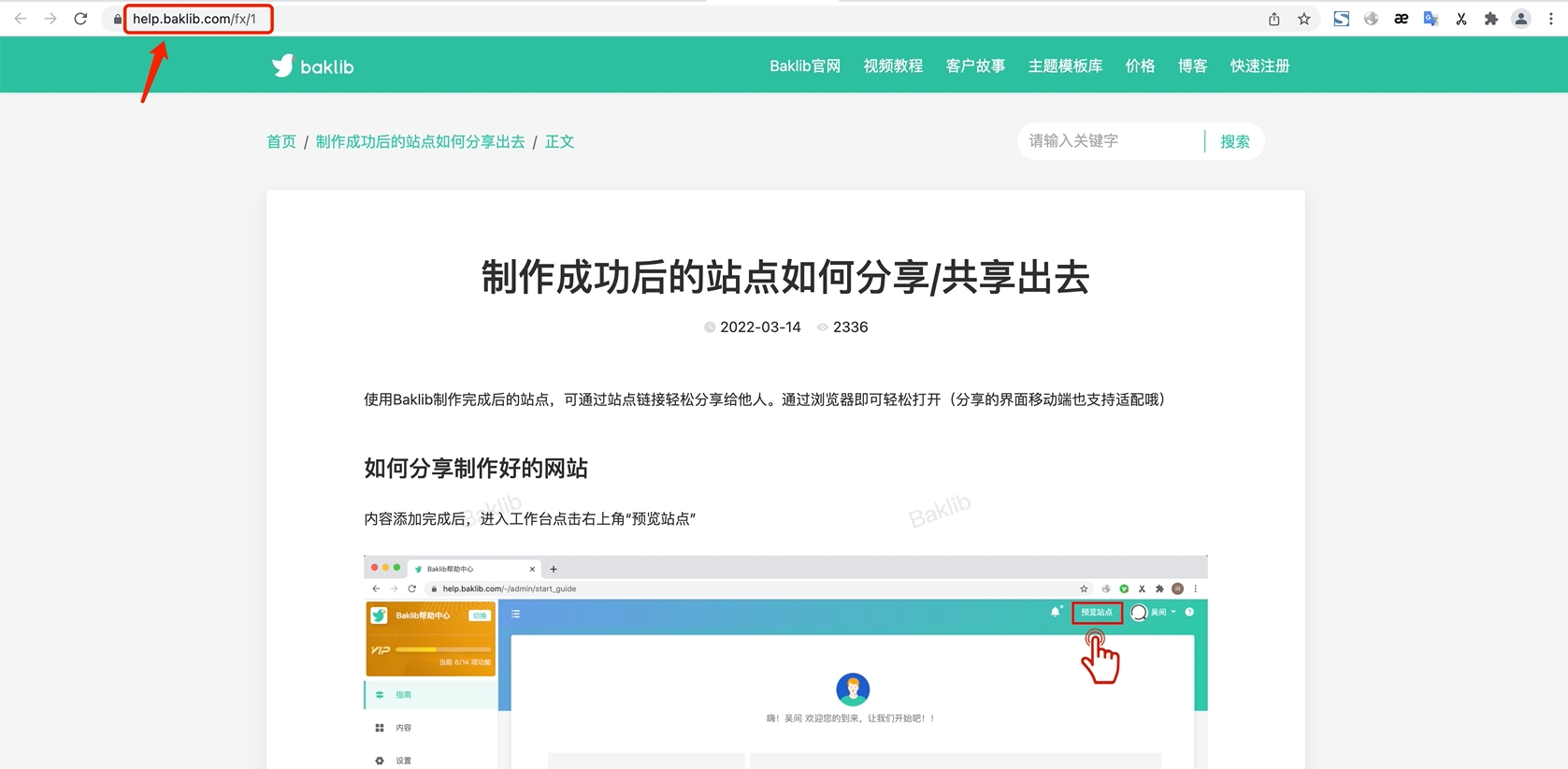Open the browser three-dot menu
Image resolution: width=1568 pixels, height=769 pixels.
click(x=1551, y=19)
